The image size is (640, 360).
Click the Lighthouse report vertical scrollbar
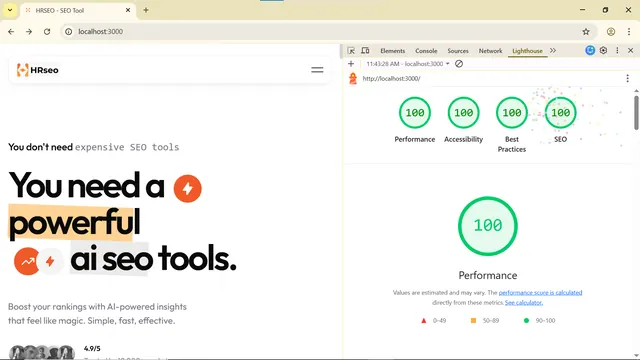pos(636,113)
